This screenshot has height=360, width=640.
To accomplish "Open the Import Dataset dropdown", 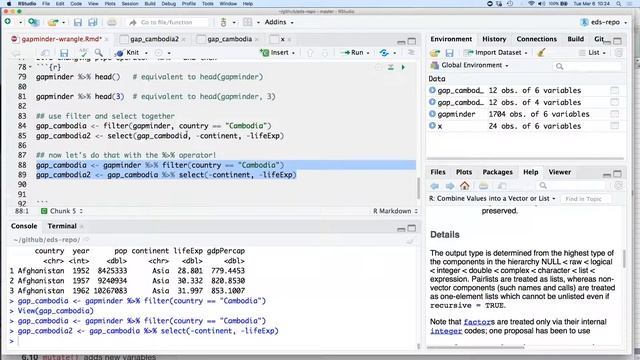I will coord(496,52).
